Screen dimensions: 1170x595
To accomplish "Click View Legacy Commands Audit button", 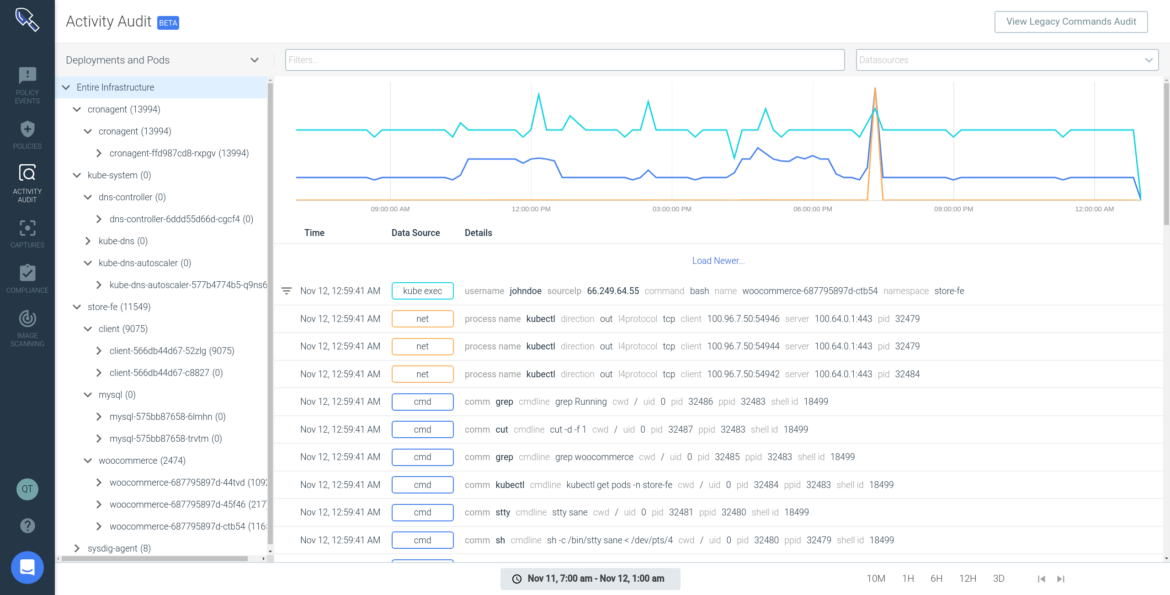I will [x=1070, y=22].
